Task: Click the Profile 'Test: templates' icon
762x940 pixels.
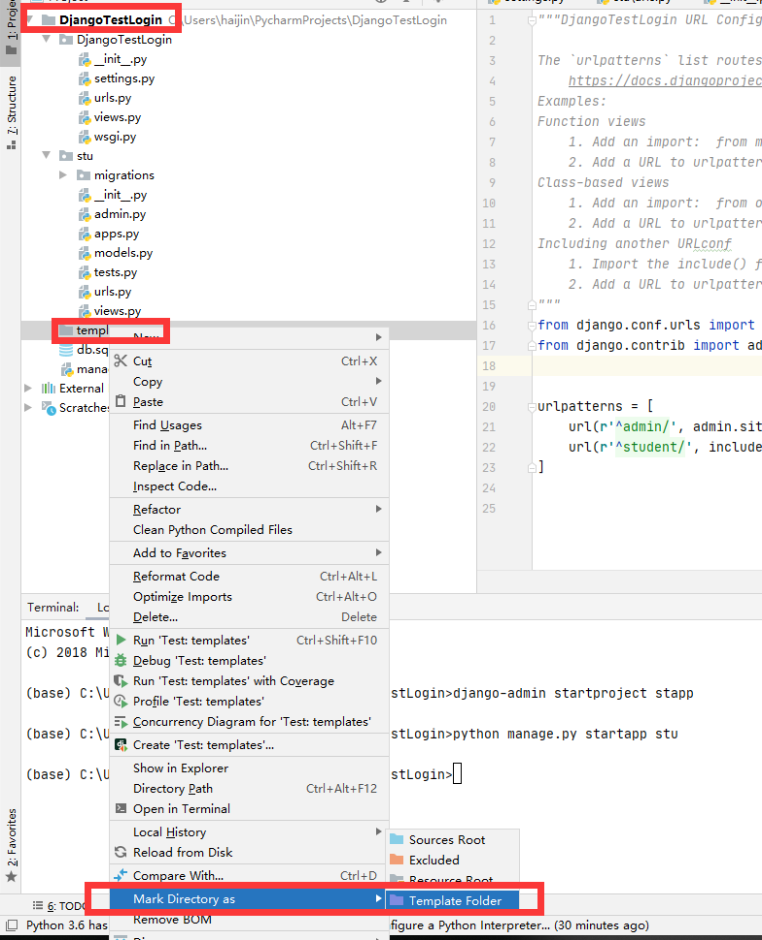Action: (x=121, y=701)
